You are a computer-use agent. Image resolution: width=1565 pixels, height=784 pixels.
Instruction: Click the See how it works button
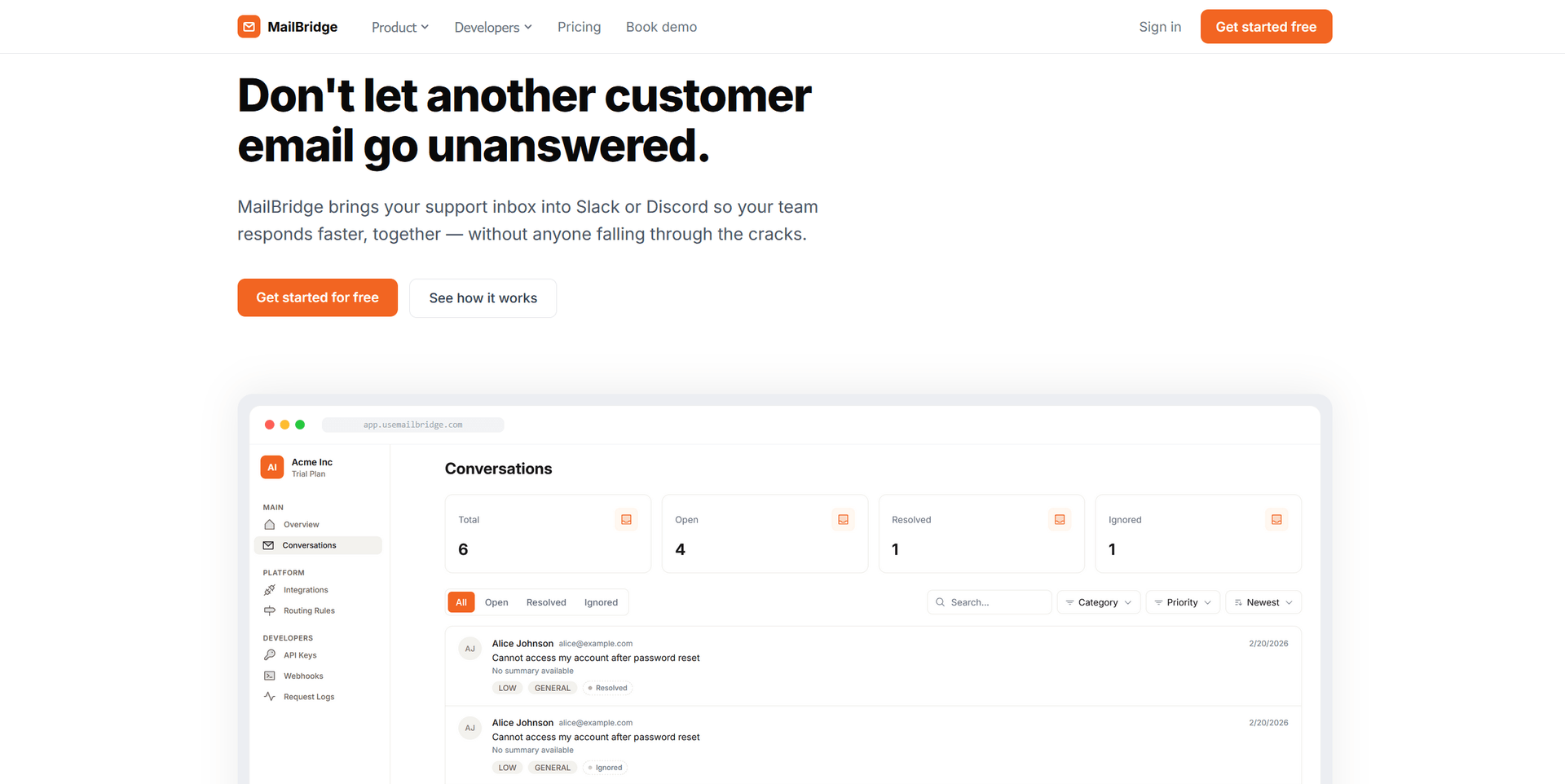(483, 298)
